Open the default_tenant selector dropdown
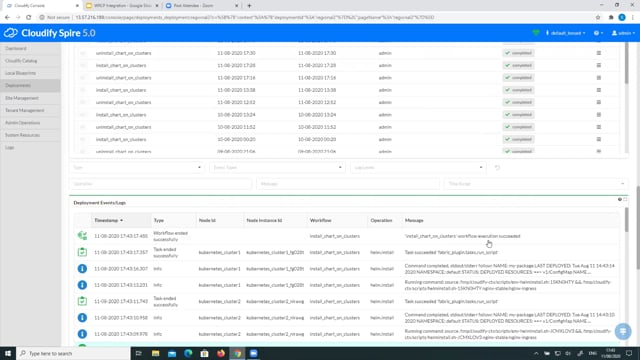The width and height of the screenshot is (640, 360). point(565,33)
